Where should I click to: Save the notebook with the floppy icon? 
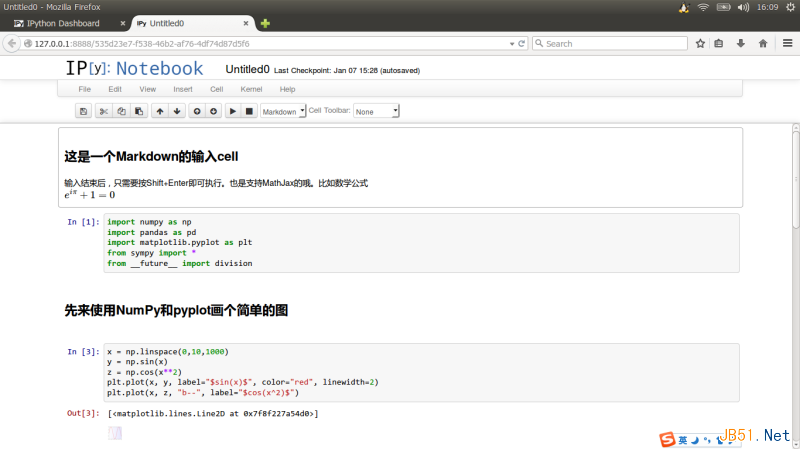tap(84, 111)
